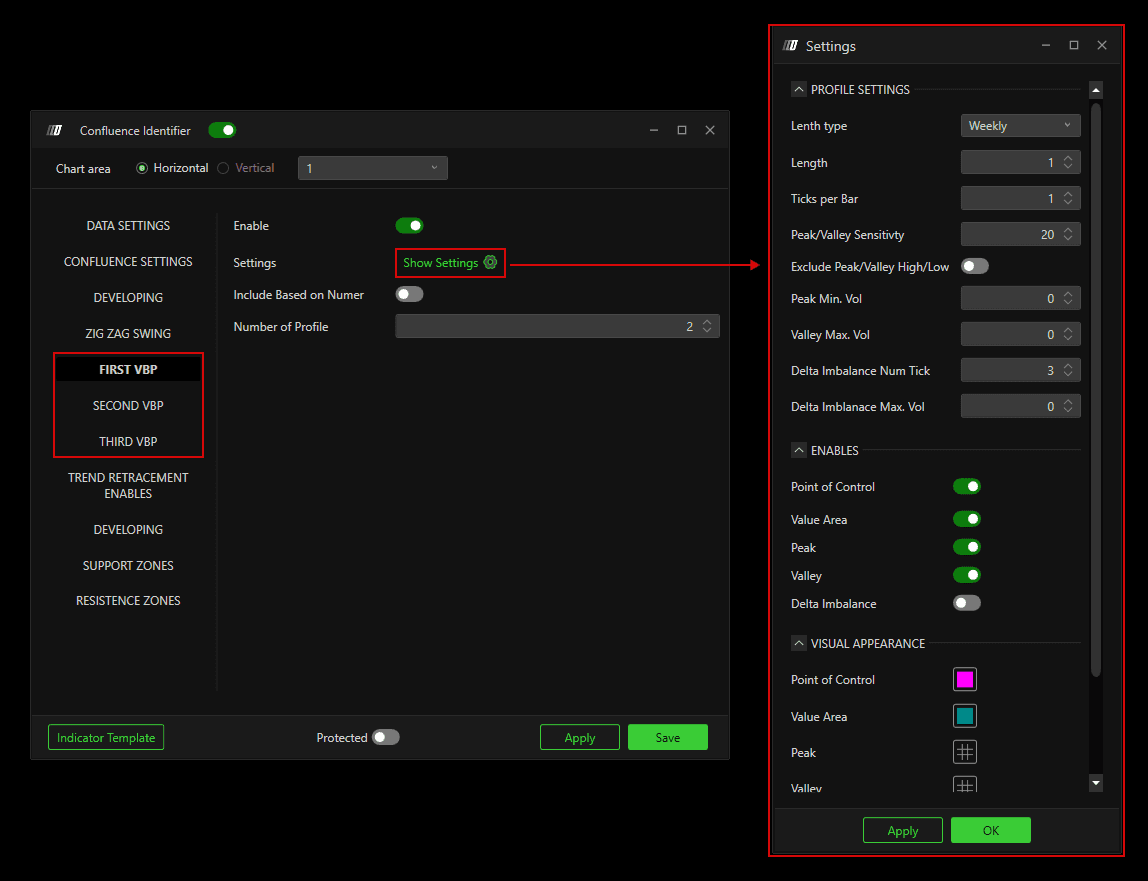Select the SECOND VBP tab
Viewport: 1148px width, 881px height.
click(128, 405)
